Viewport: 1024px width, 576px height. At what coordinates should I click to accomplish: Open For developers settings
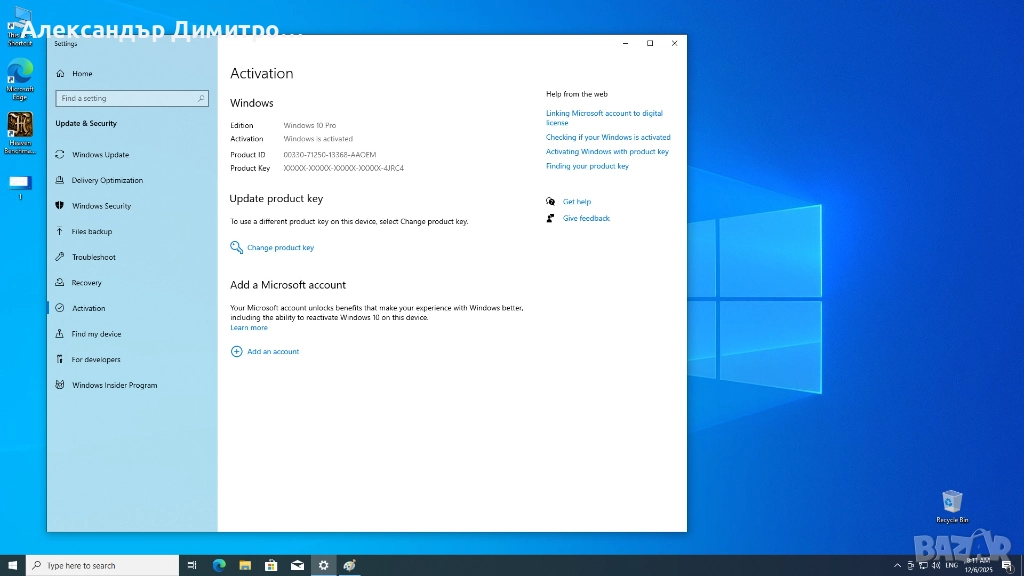(x=96, y=360)
